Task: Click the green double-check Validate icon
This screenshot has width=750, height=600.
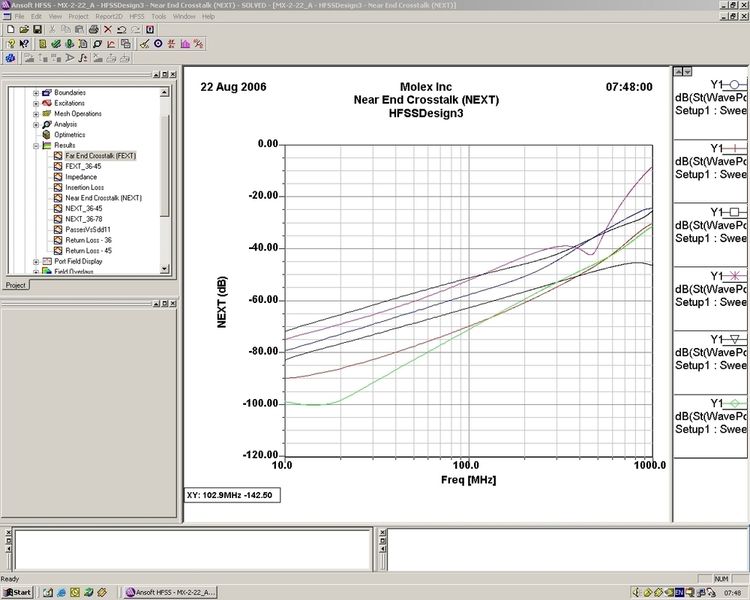Action: [x=56, y=44]
